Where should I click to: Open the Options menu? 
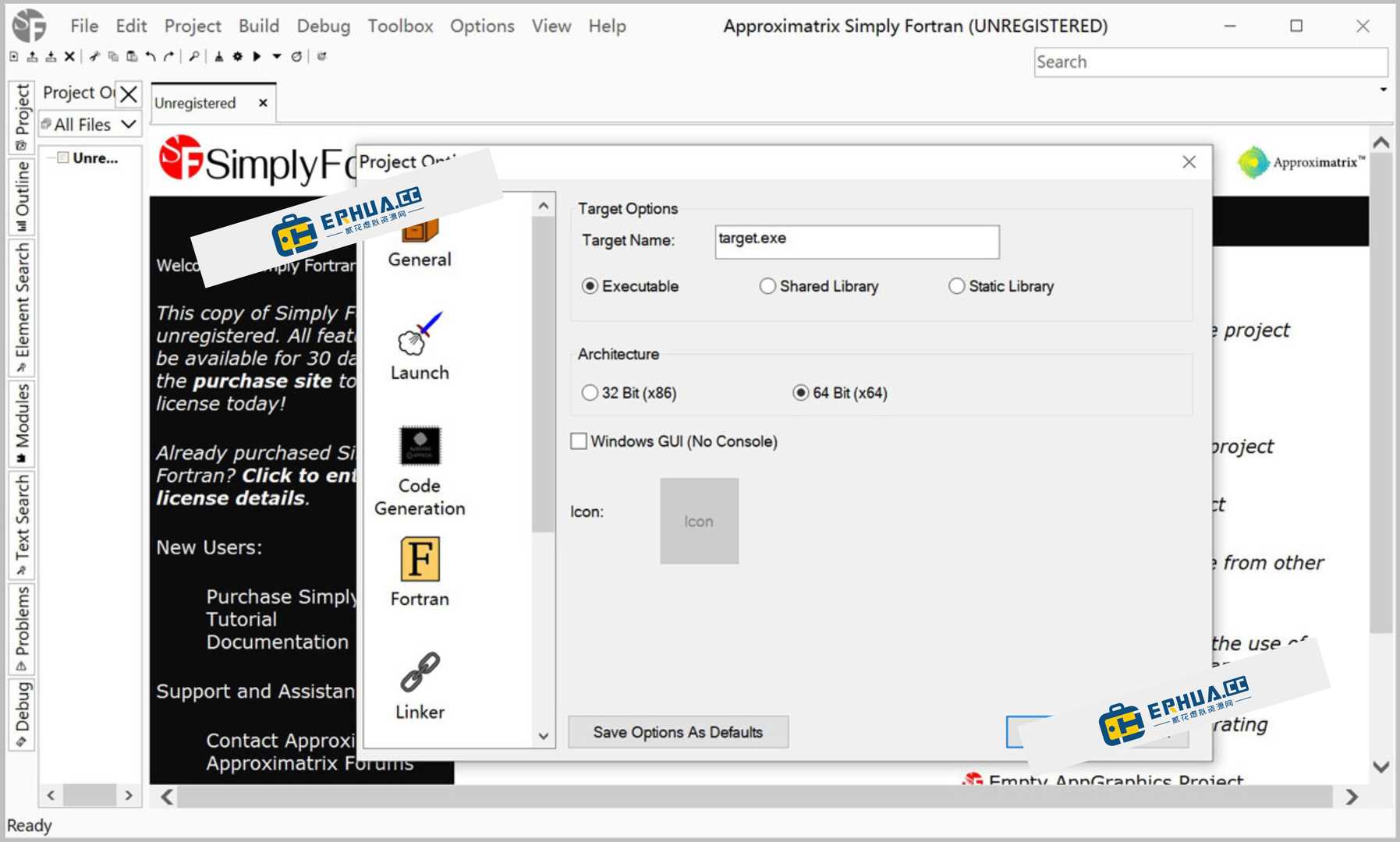click(x=482, y=26)
